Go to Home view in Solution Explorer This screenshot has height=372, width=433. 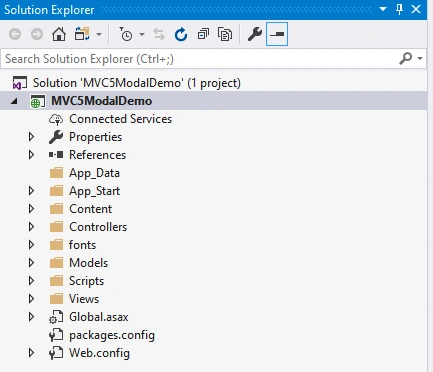59,34
